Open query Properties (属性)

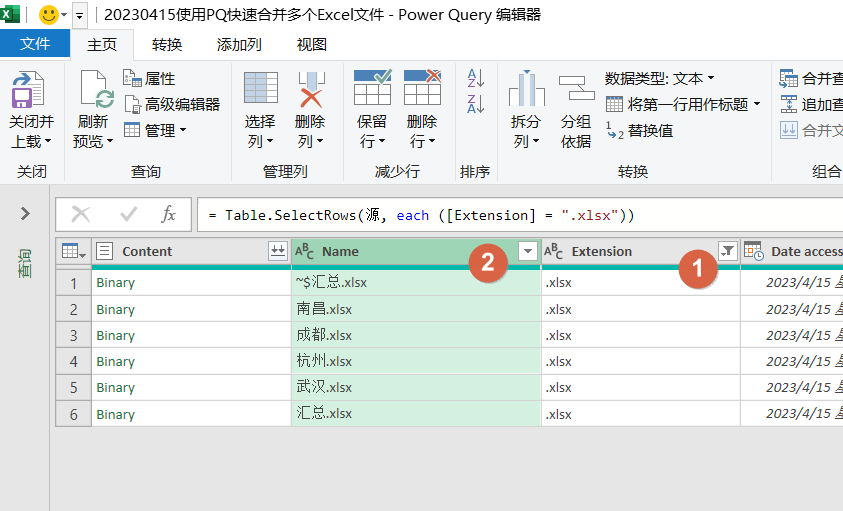[x=149, y=79]
